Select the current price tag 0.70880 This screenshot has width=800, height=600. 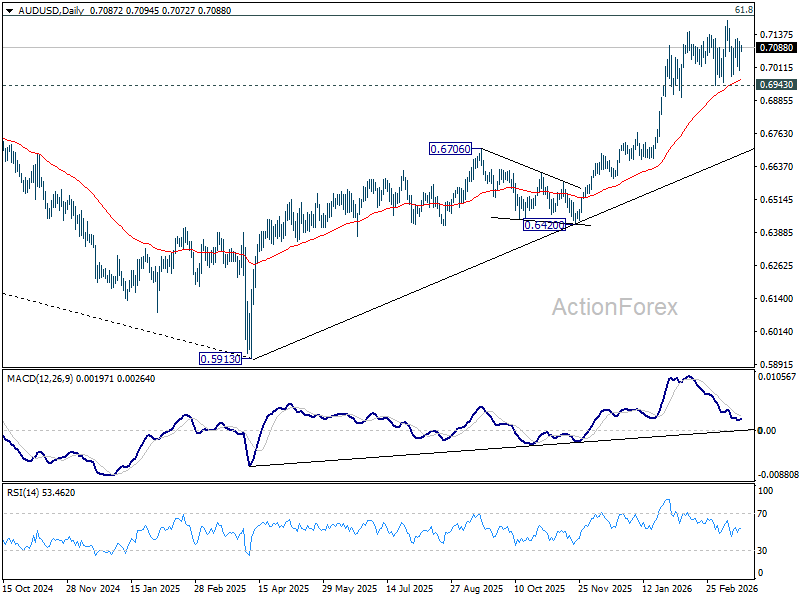pos(776,47)
